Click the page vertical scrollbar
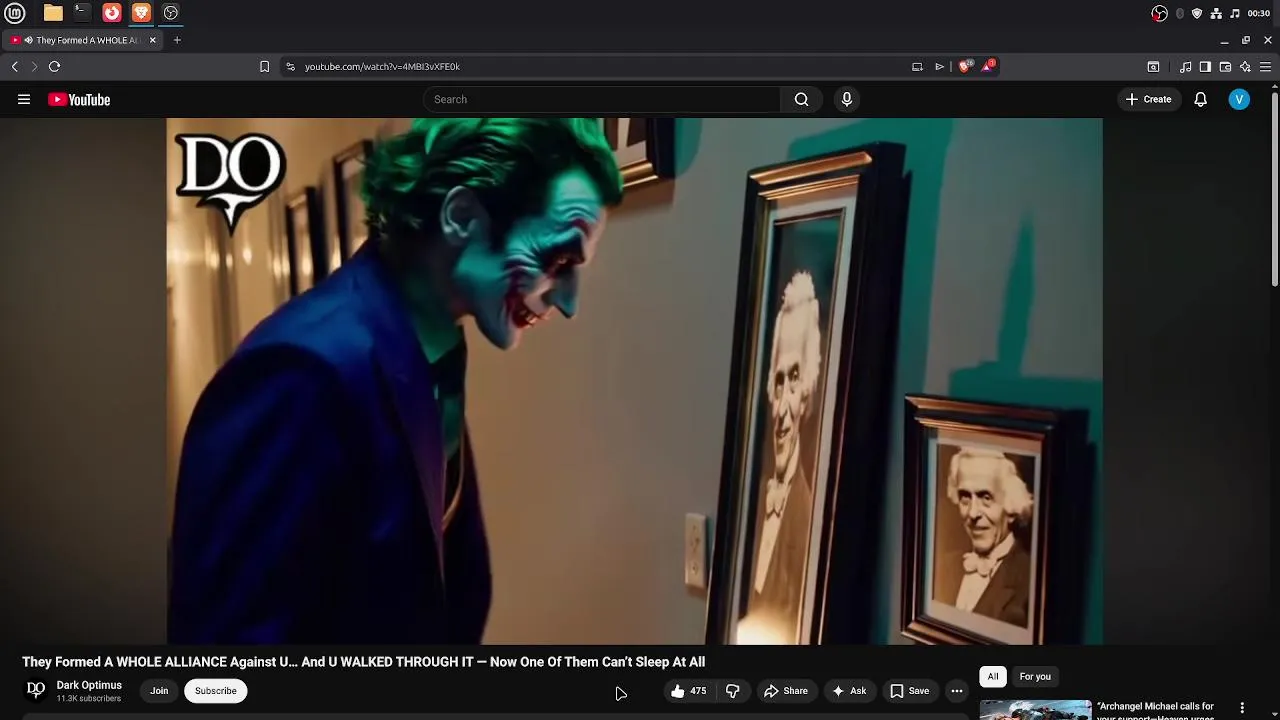 [x=1274, y=190]
